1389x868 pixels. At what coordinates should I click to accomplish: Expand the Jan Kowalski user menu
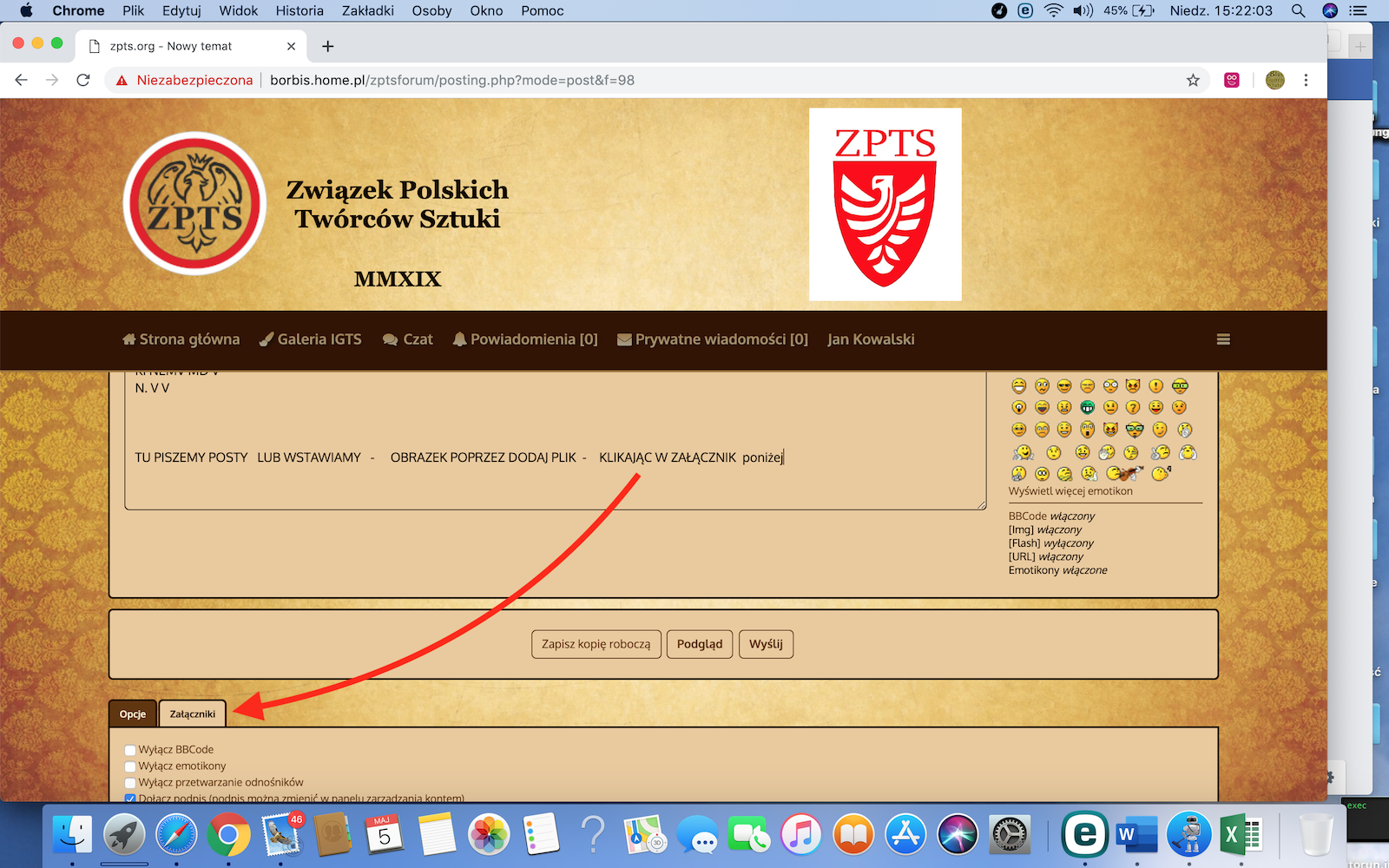[871, 339]
